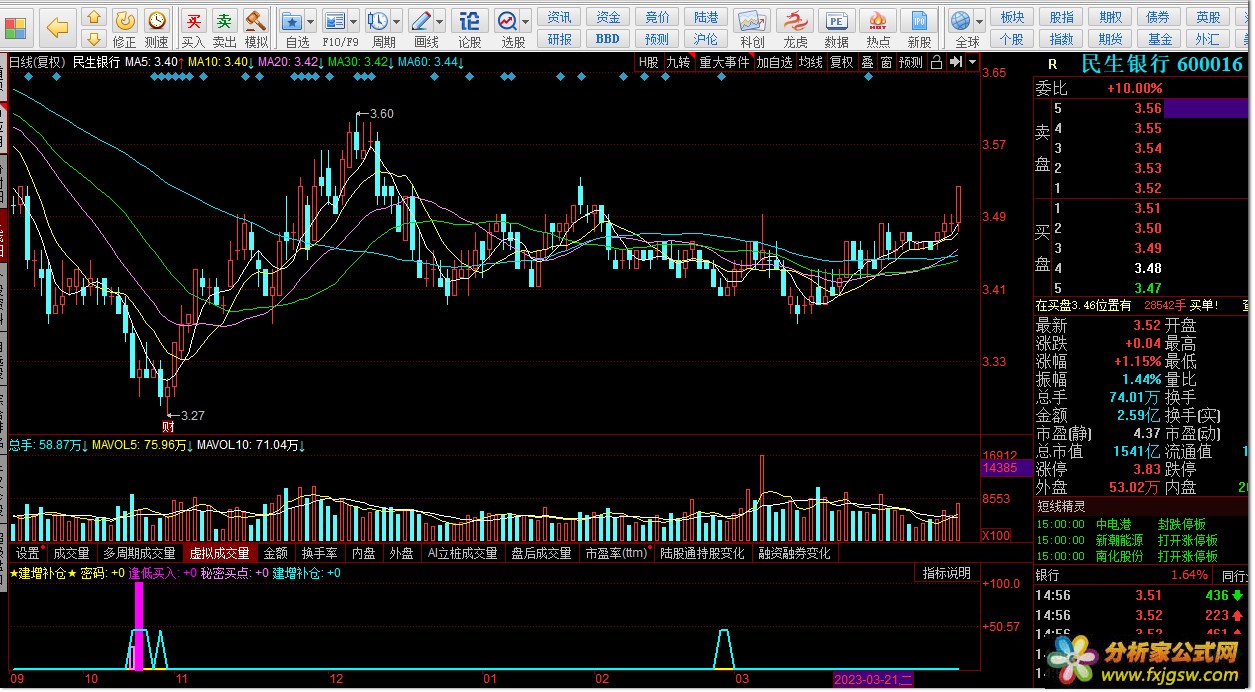Click the 基金 funds button
Viewport: 1255px width, 692px height.
pos(1160,39)
